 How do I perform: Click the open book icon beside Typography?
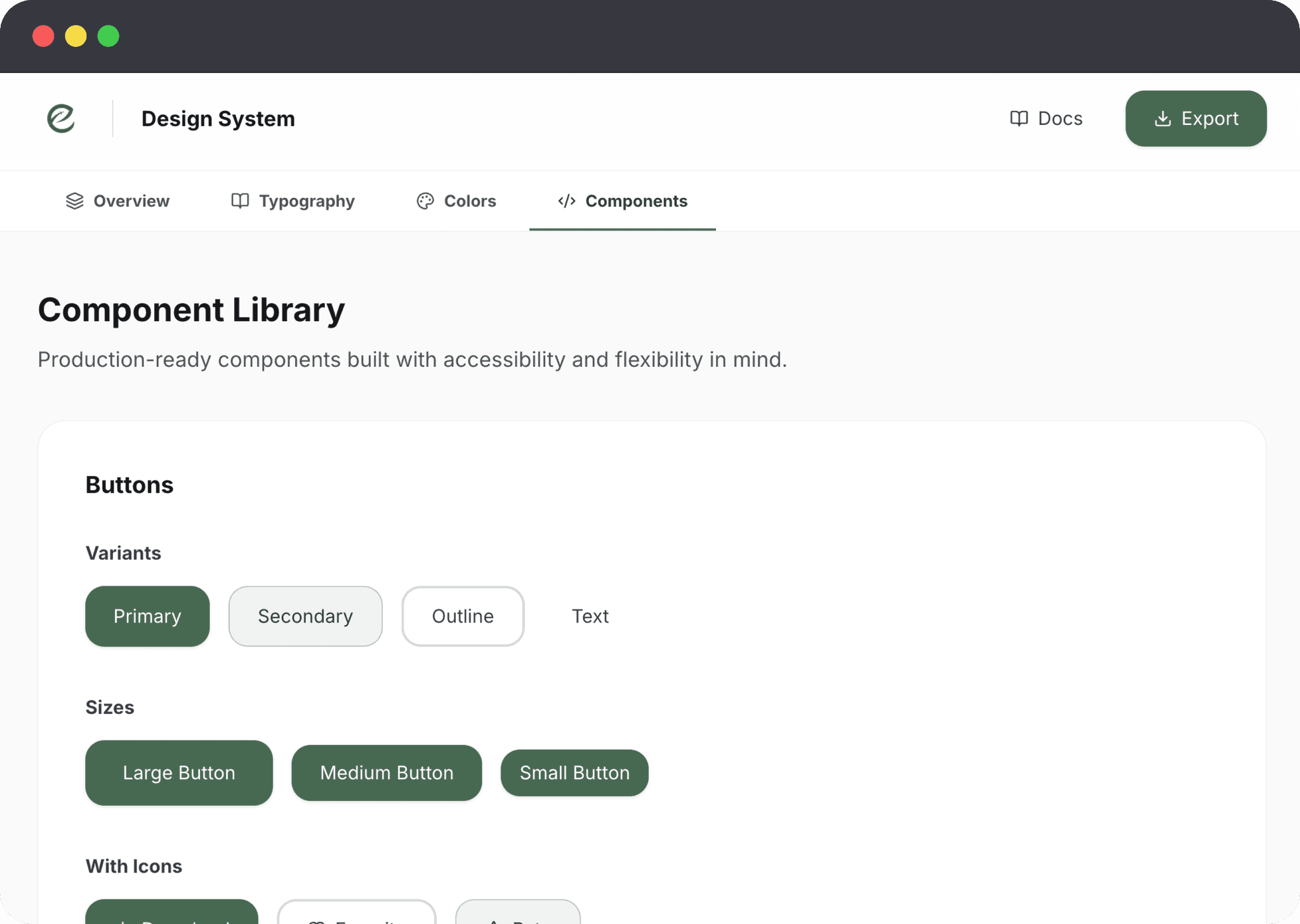[240, 201]
